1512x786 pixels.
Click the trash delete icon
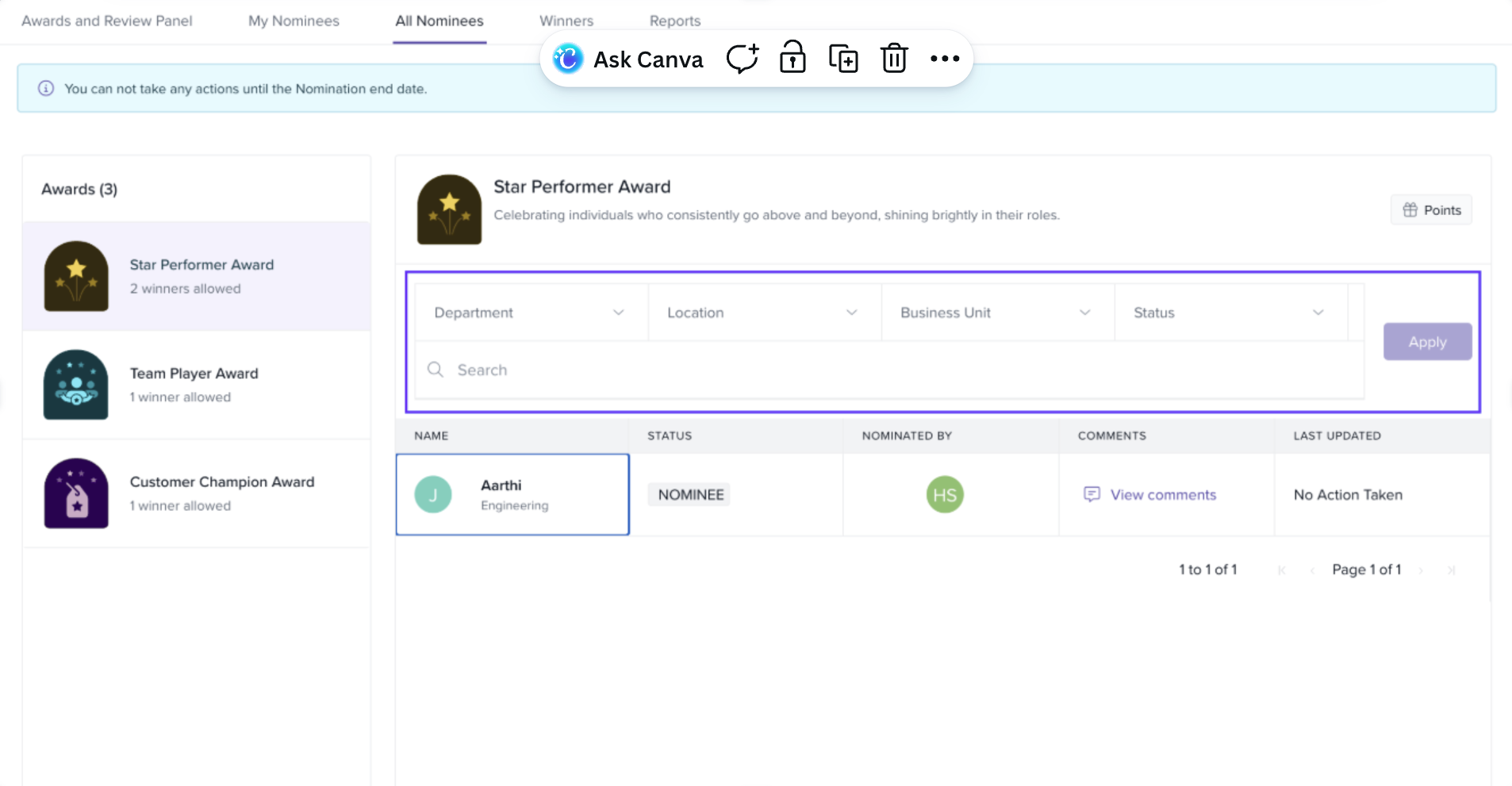[x=894, y=59]
